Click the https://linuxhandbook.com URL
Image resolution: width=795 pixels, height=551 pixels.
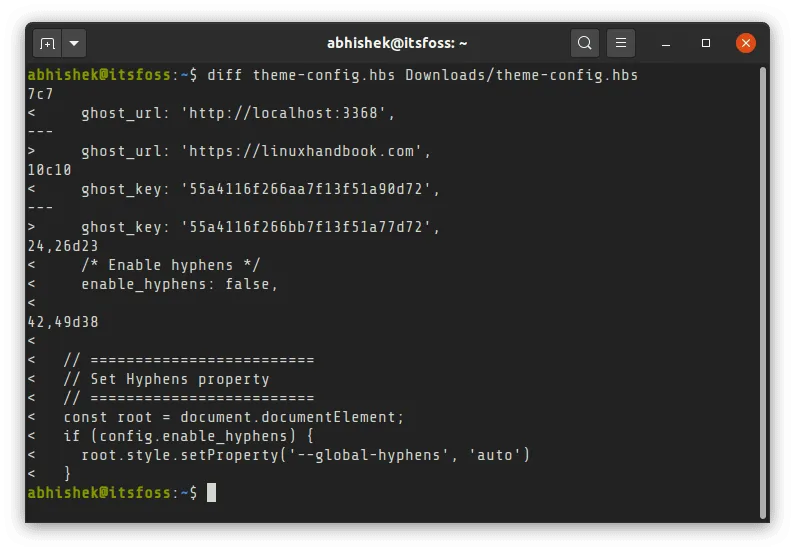point(304,151)
